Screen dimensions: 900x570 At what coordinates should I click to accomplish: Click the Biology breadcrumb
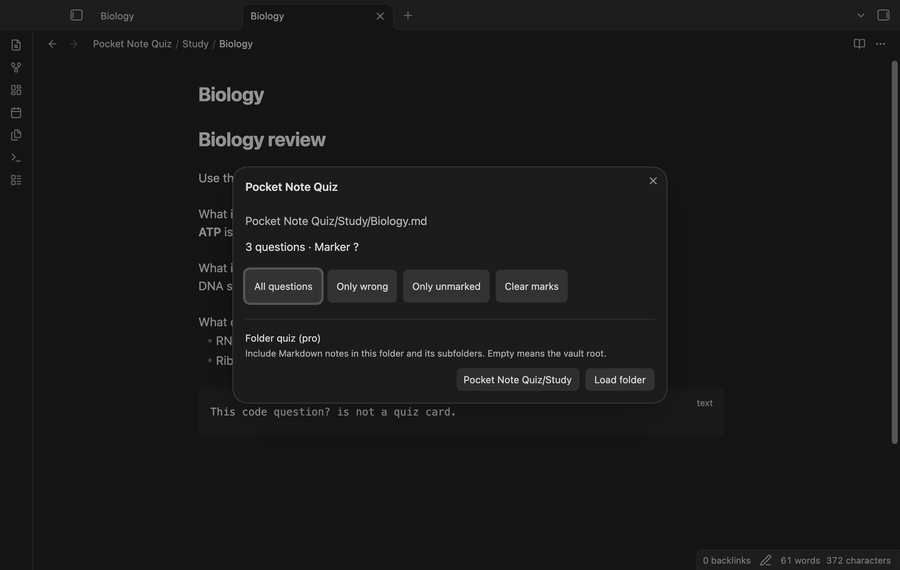tap(236, 44)
